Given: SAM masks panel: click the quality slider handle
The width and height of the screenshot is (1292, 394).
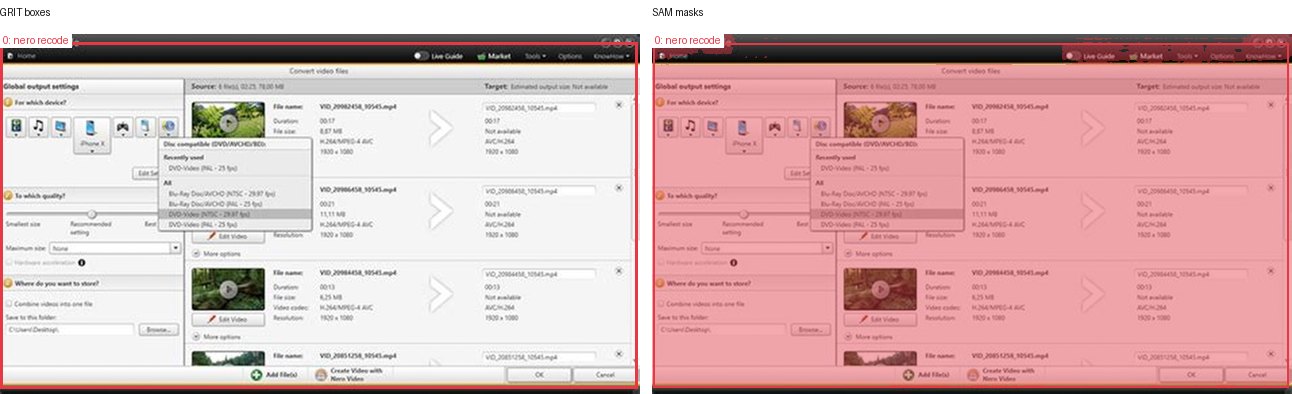Looking at the screenshot, I should click(x=744, y=213).
